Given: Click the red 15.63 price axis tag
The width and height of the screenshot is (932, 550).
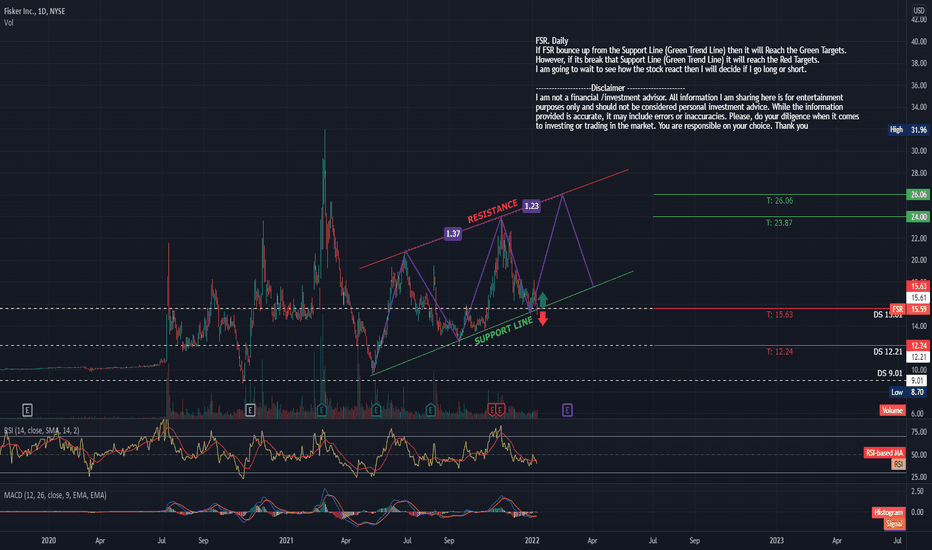Looking at the screenshot, I should point(918,286).
